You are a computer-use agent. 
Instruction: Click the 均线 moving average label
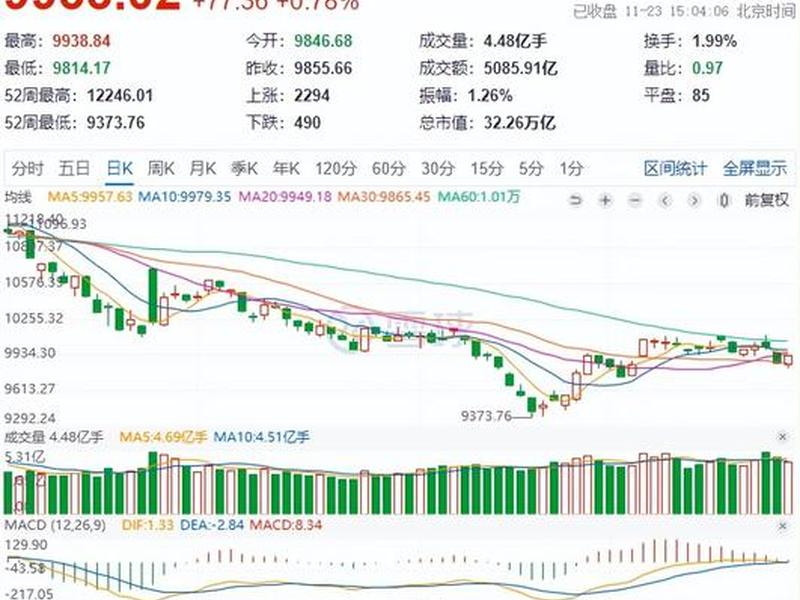(x=18, y=197)
